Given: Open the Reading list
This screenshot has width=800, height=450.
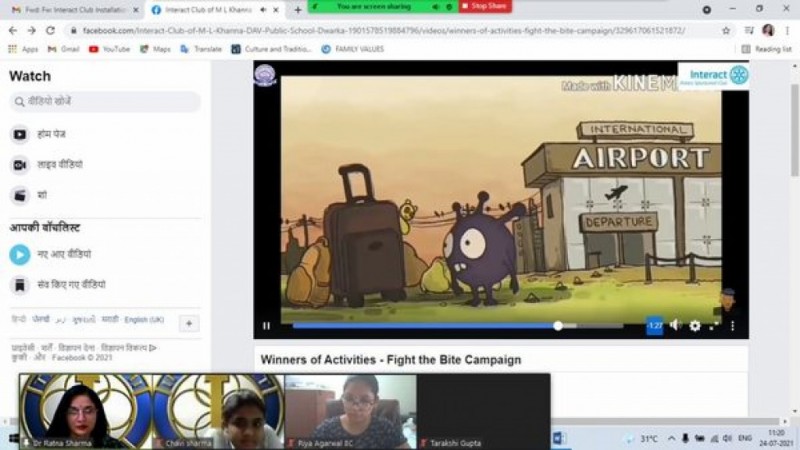Looking at the screenshot, I should click(x=766, y=49).
